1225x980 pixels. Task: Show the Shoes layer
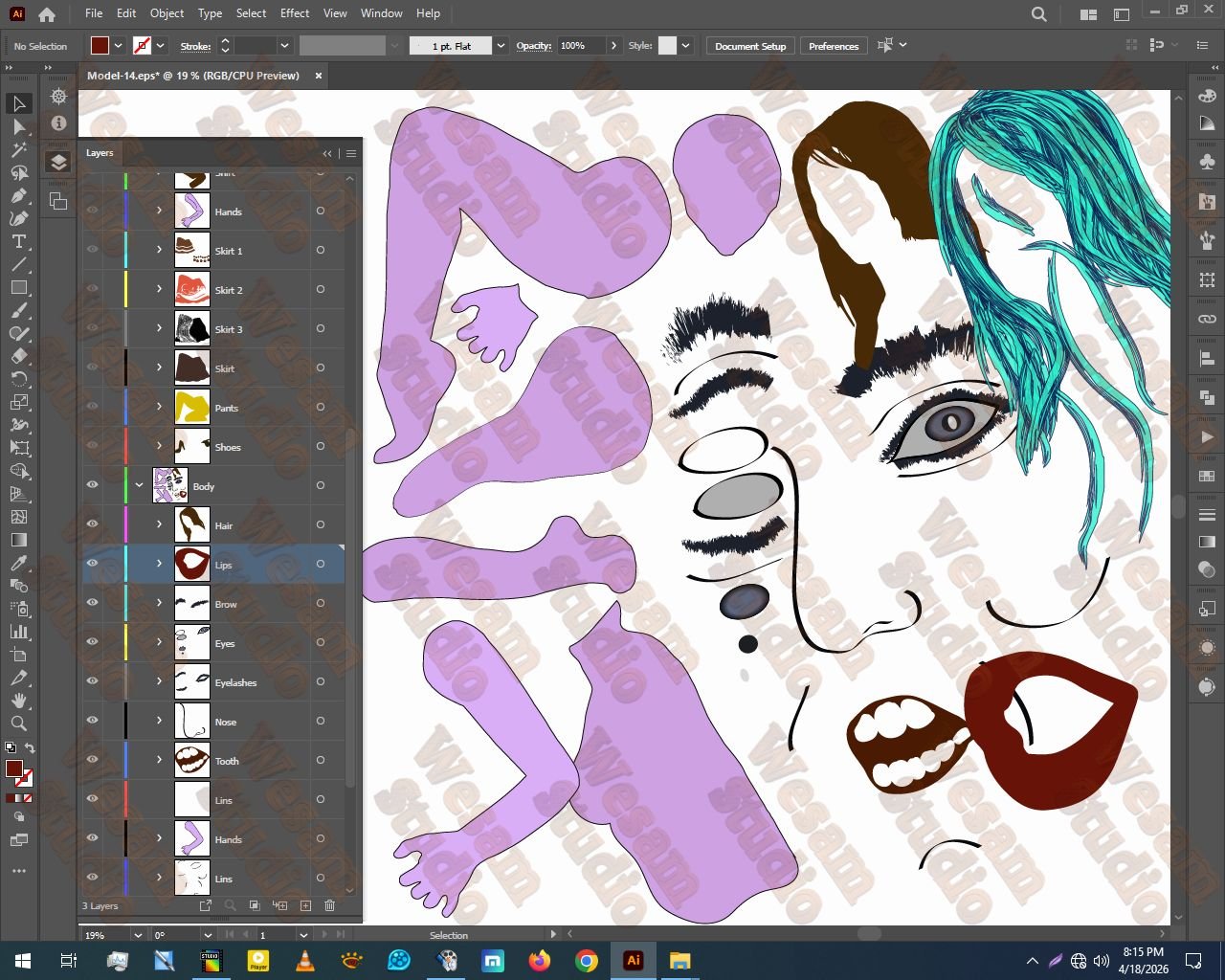click(x=93, y=446)
